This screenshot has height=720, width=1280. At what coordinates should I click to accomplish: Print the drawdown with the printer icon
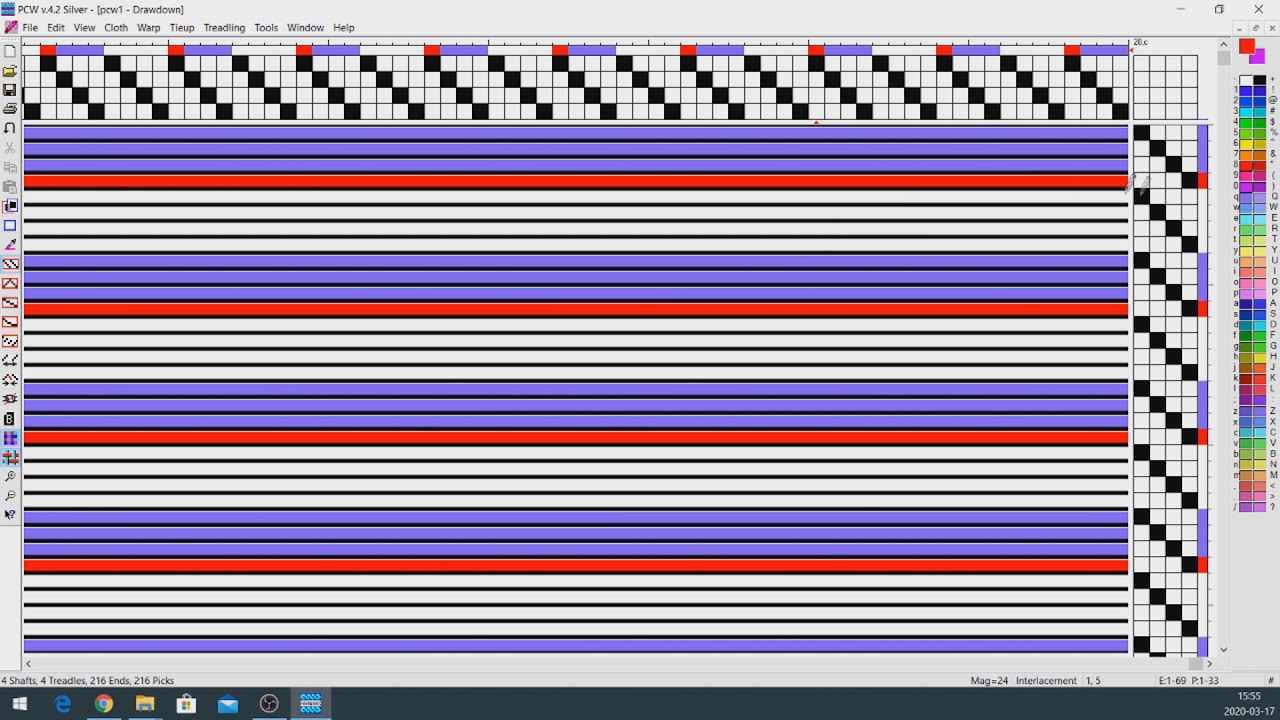[x=10, y=109]
